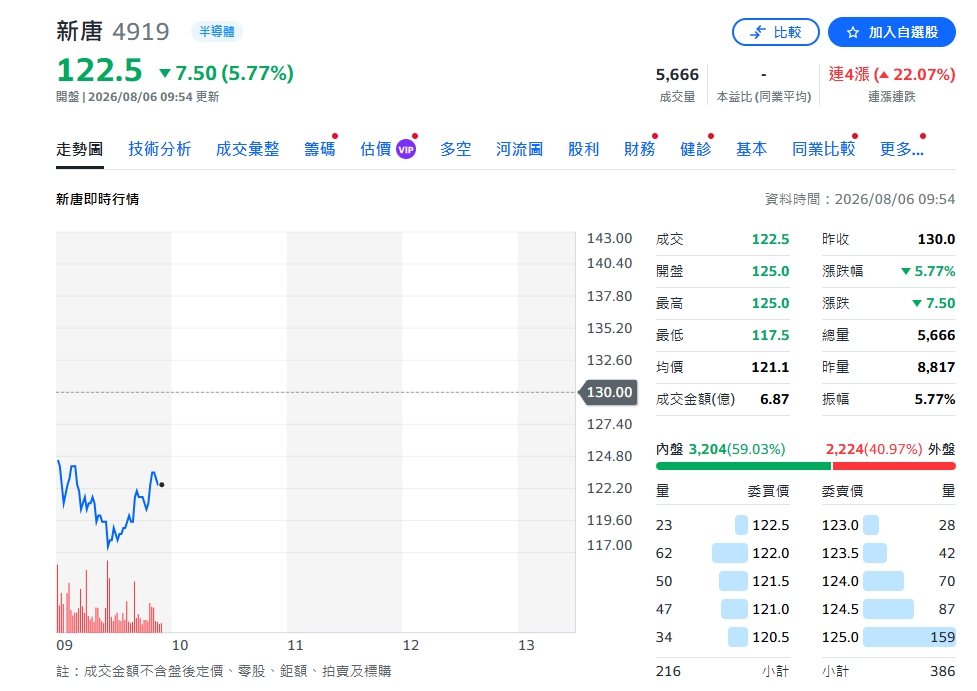Image resolution: width=977 pixels, height=691 pixels.
Task: Click bid price 122.0 row
Action: coord(723,553)
